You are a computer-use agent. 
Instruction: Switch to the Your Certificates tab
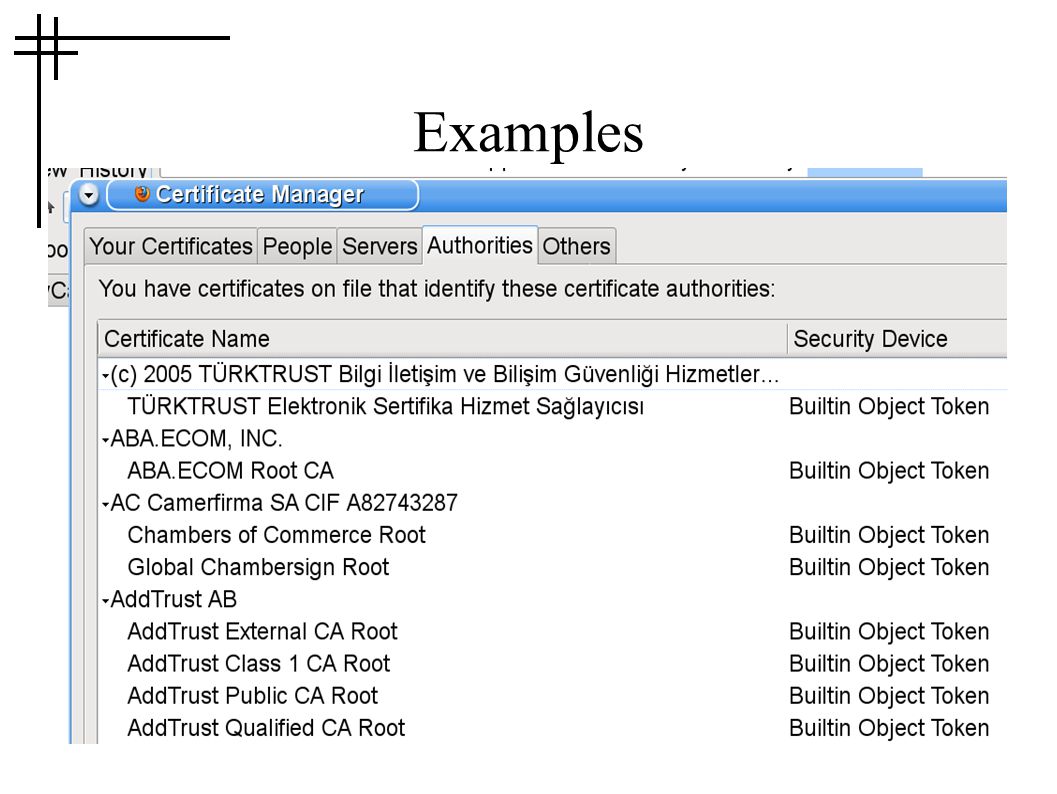coord(171,246)
